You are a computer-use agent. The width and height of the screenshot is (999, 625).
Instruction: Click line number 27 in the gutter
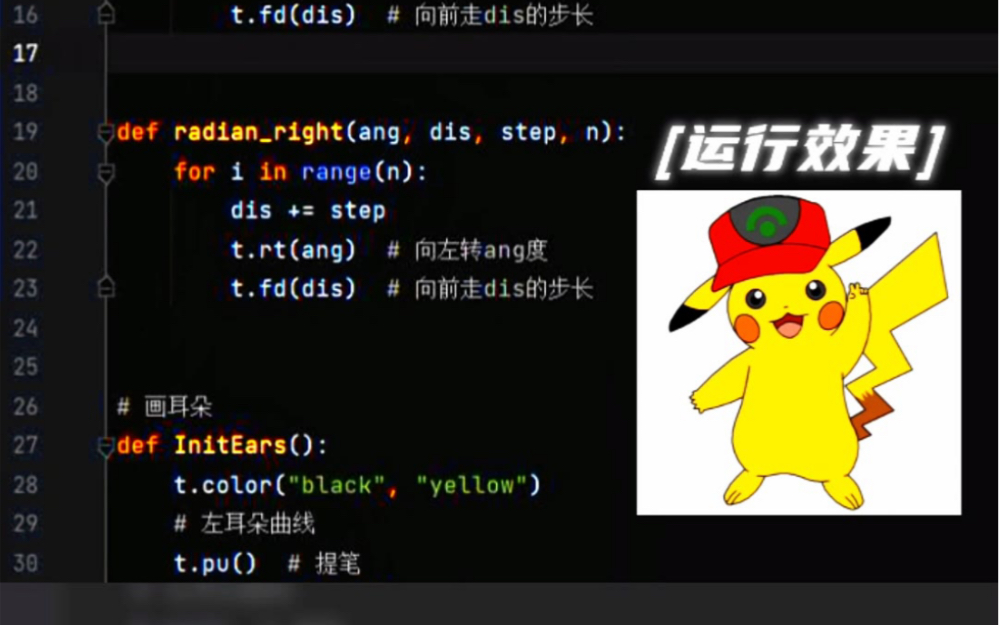25,445
